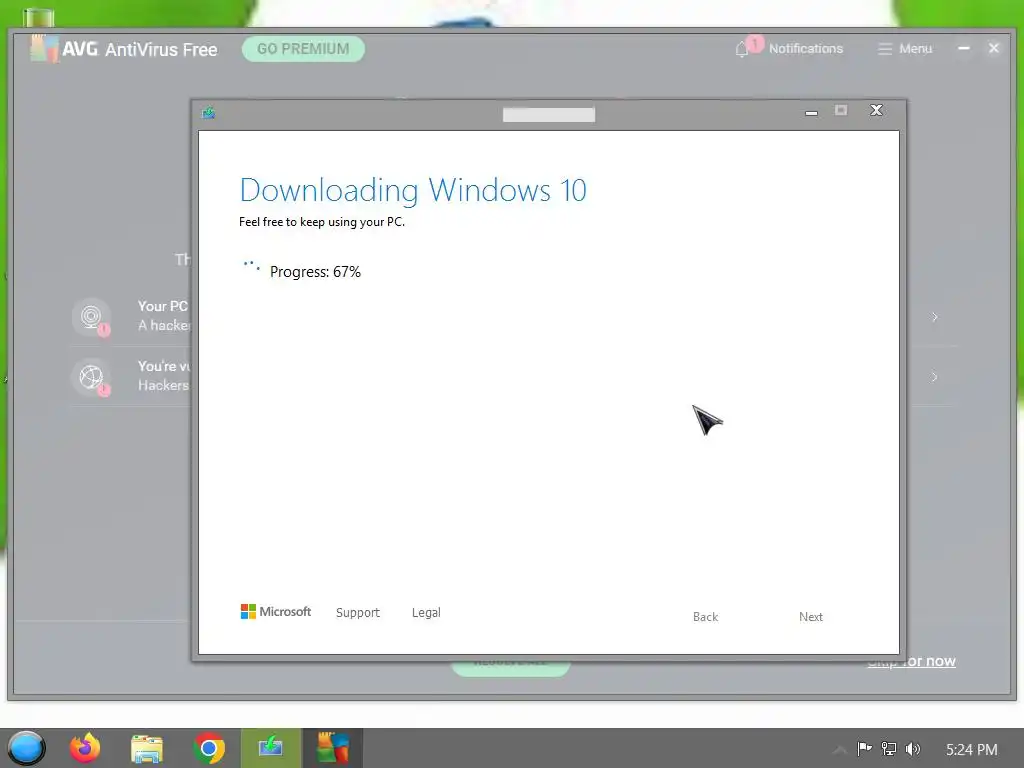Minimize the AVG AntiVirus window
This screenshot has height=768, width=1024.
tap(963, 48)
